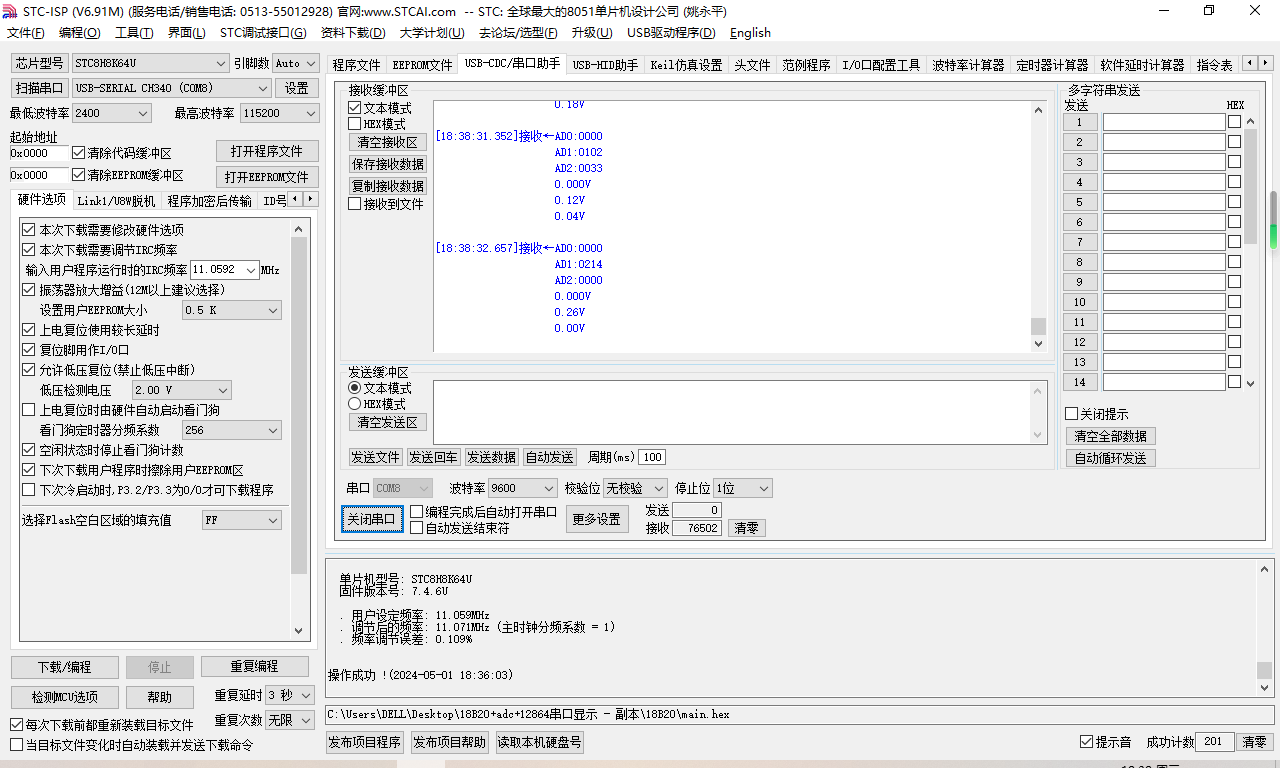Switch to the 波特率计算器 tab

click(968, 65)
